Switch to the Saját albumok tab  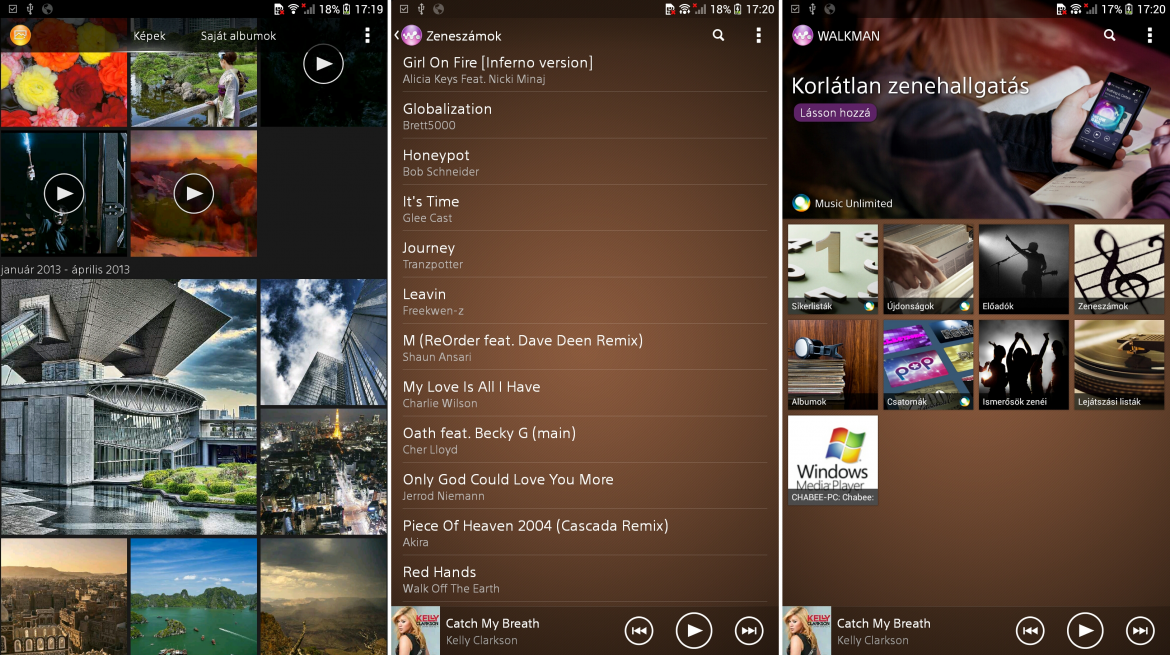pyautogui.click(x=238, y=36)
